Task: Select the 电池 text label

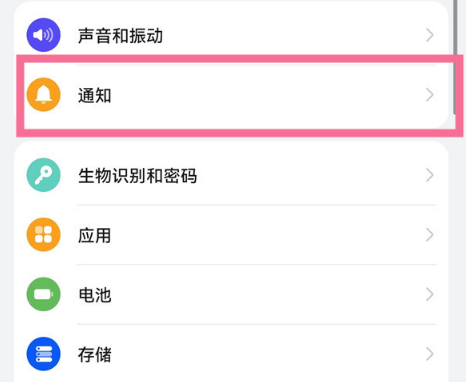Action: (x=95, y=295)
